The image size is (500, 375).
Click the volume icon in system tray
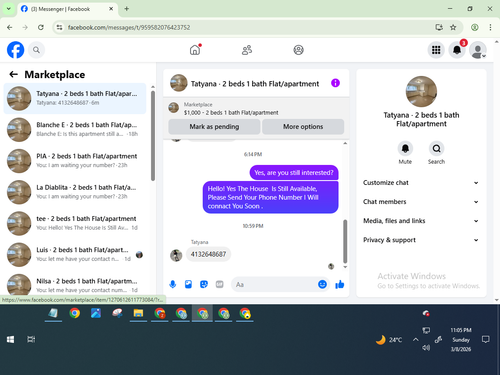pos(426,348)
